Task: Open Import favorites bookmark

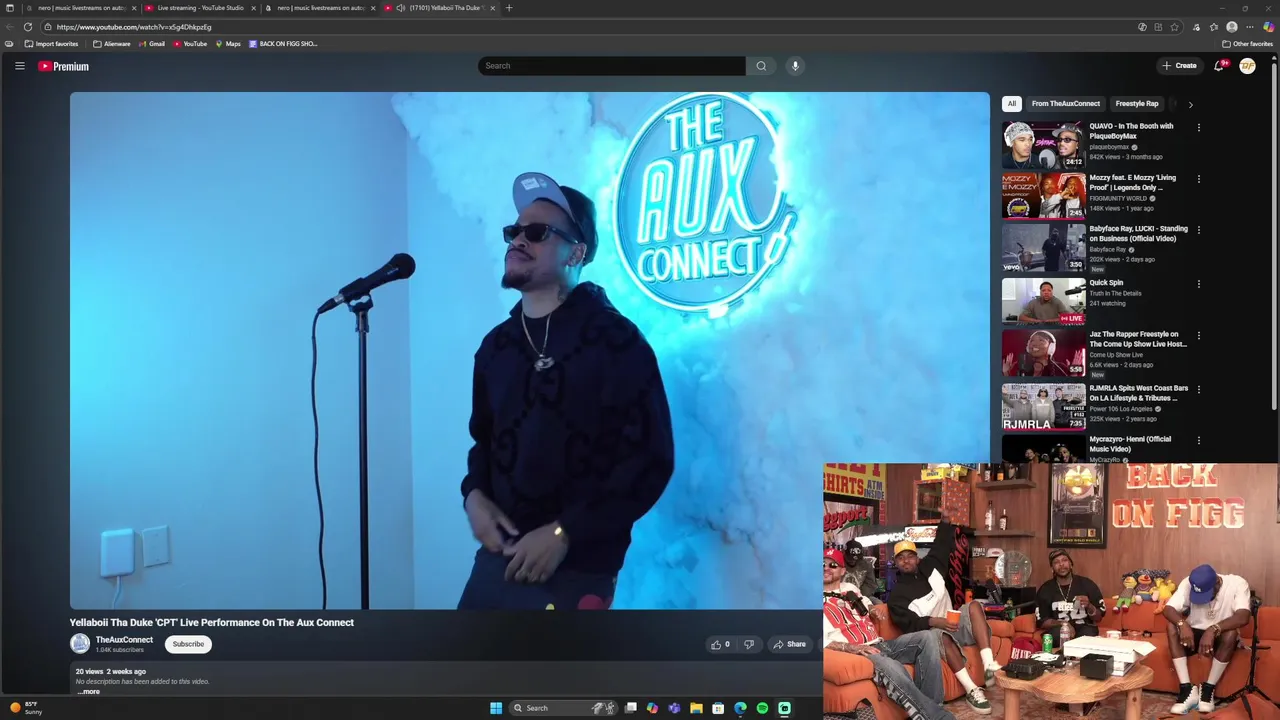Action: click(x=51, y=44)
